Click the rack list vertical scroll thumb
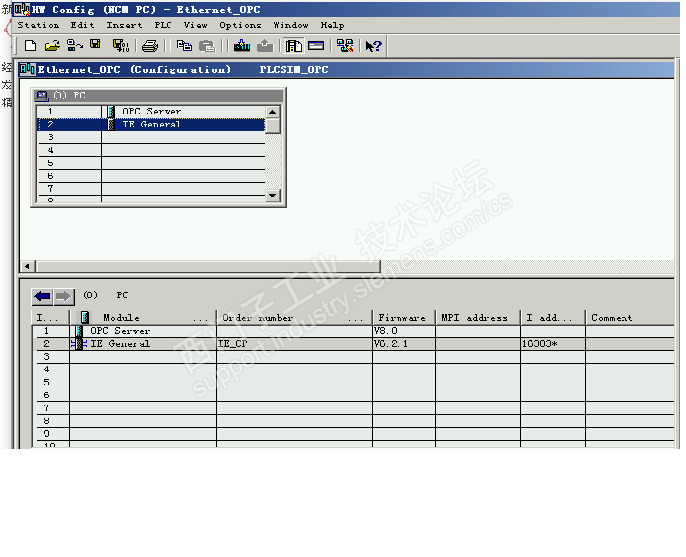 coord(273,126)
